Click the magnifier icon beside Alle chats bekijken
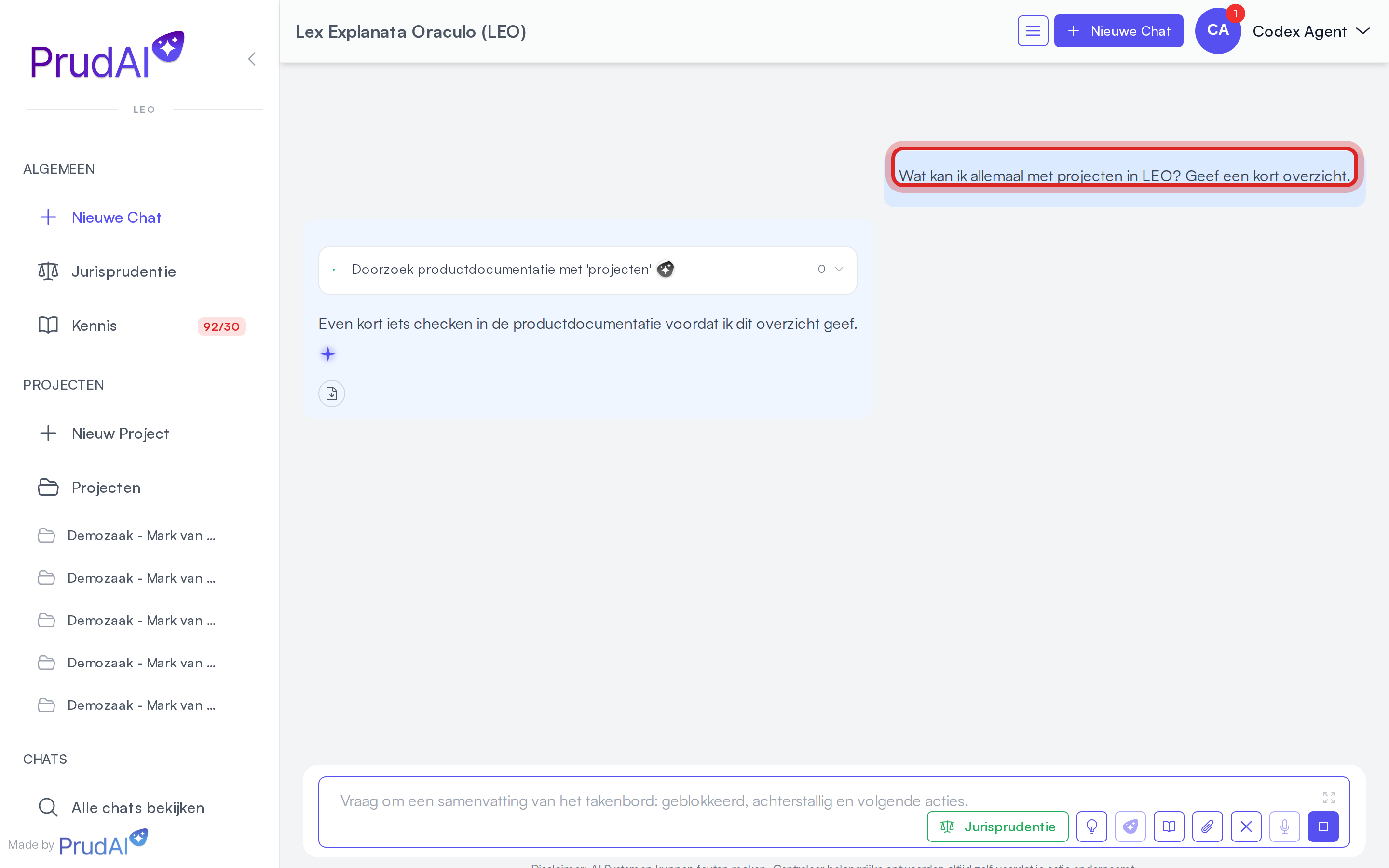Viewport: 1389px width, 868px height. coord(48,807)
